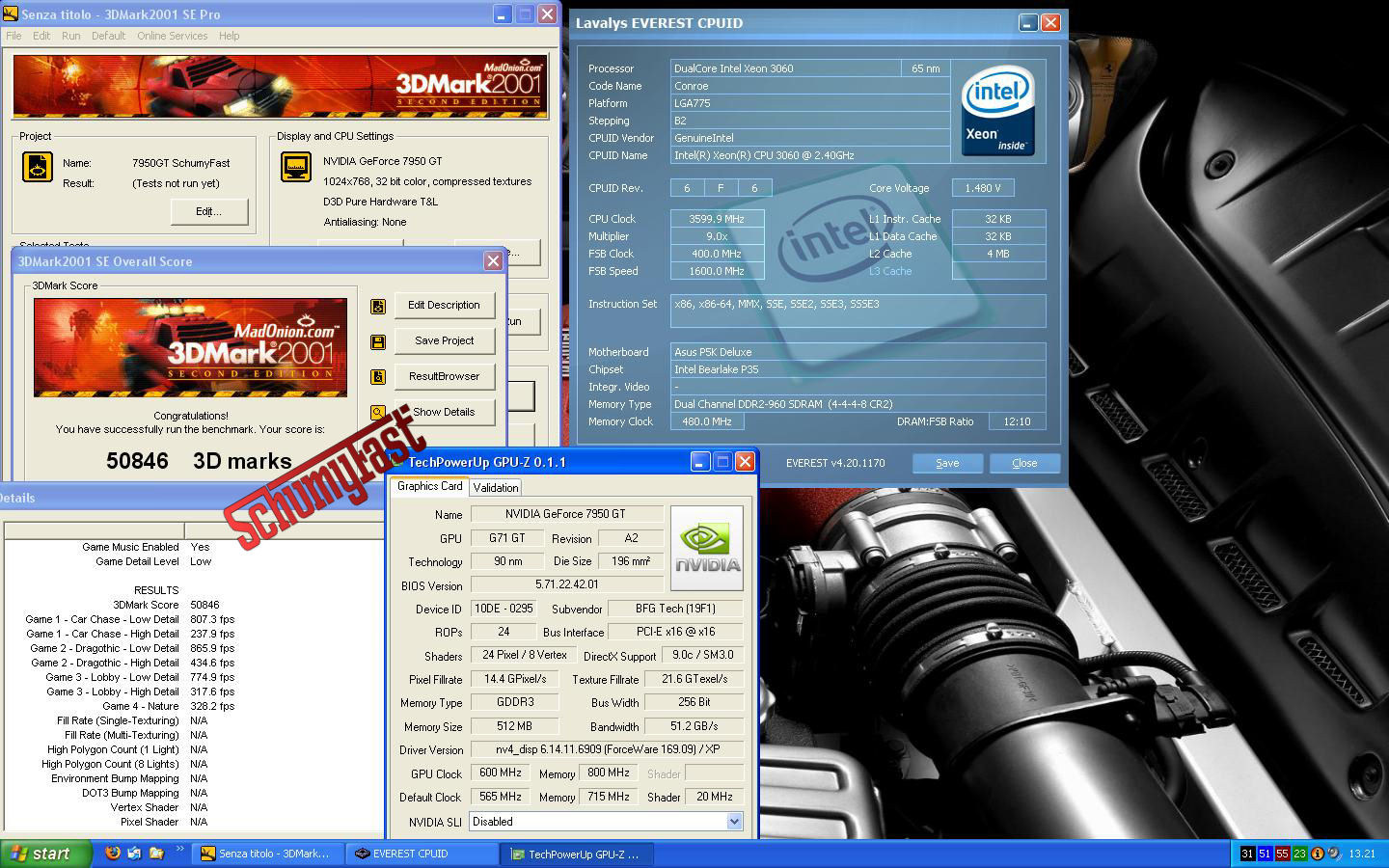
Task: Open the Online Services menu
Action: pyautogui.click(x=172, y=36)
